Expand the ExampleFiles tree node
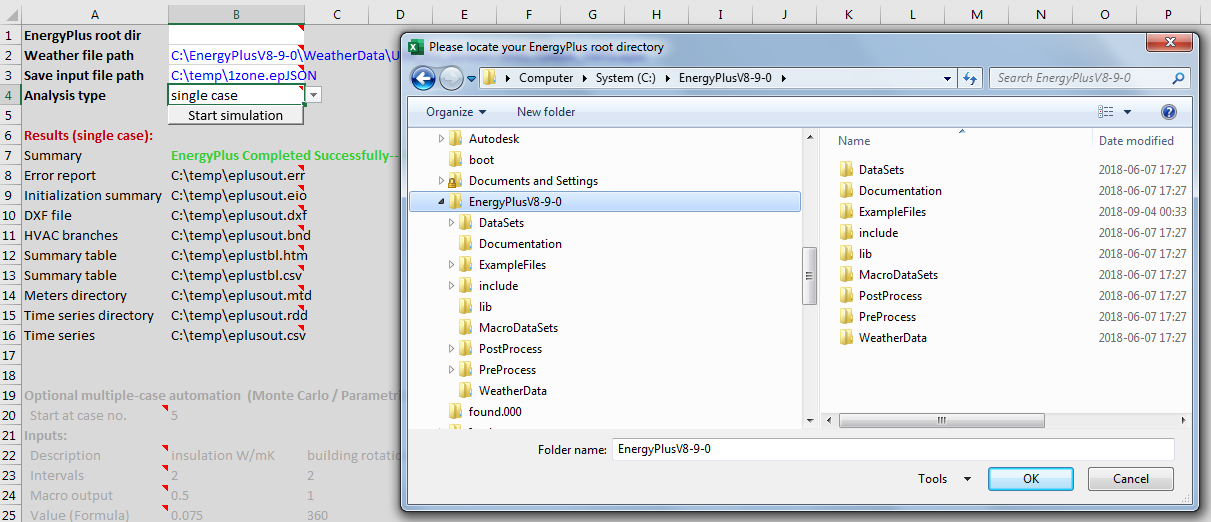1211x522 pixels. pos(451,265)
